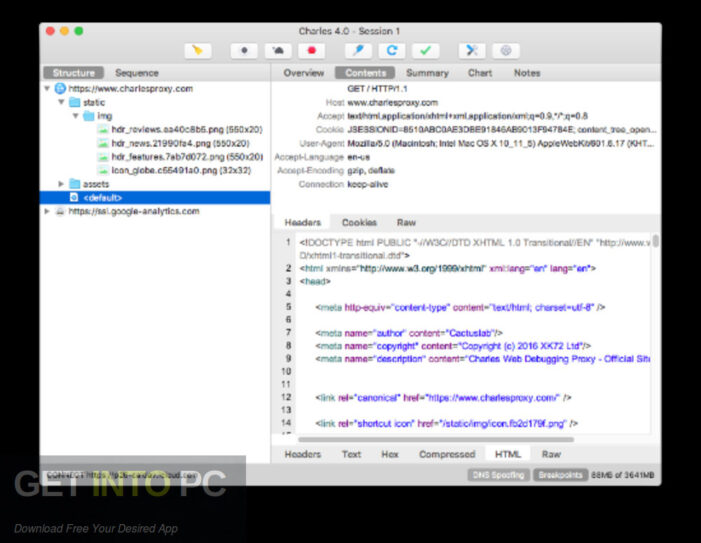701x543 pixels.
Task: Toggle the red Breakpoints toolbar button
Action: coord(312,51)
